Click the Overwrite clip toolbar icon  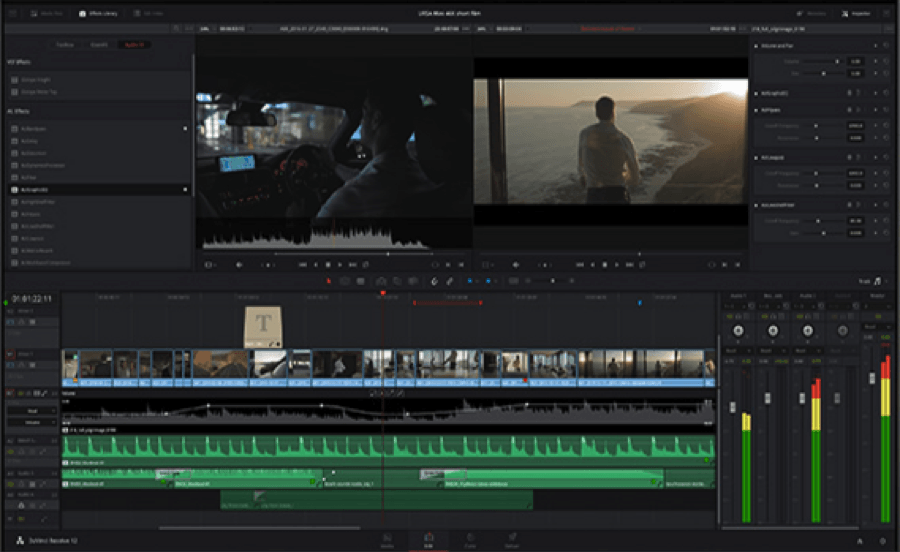tap(397, 281)
